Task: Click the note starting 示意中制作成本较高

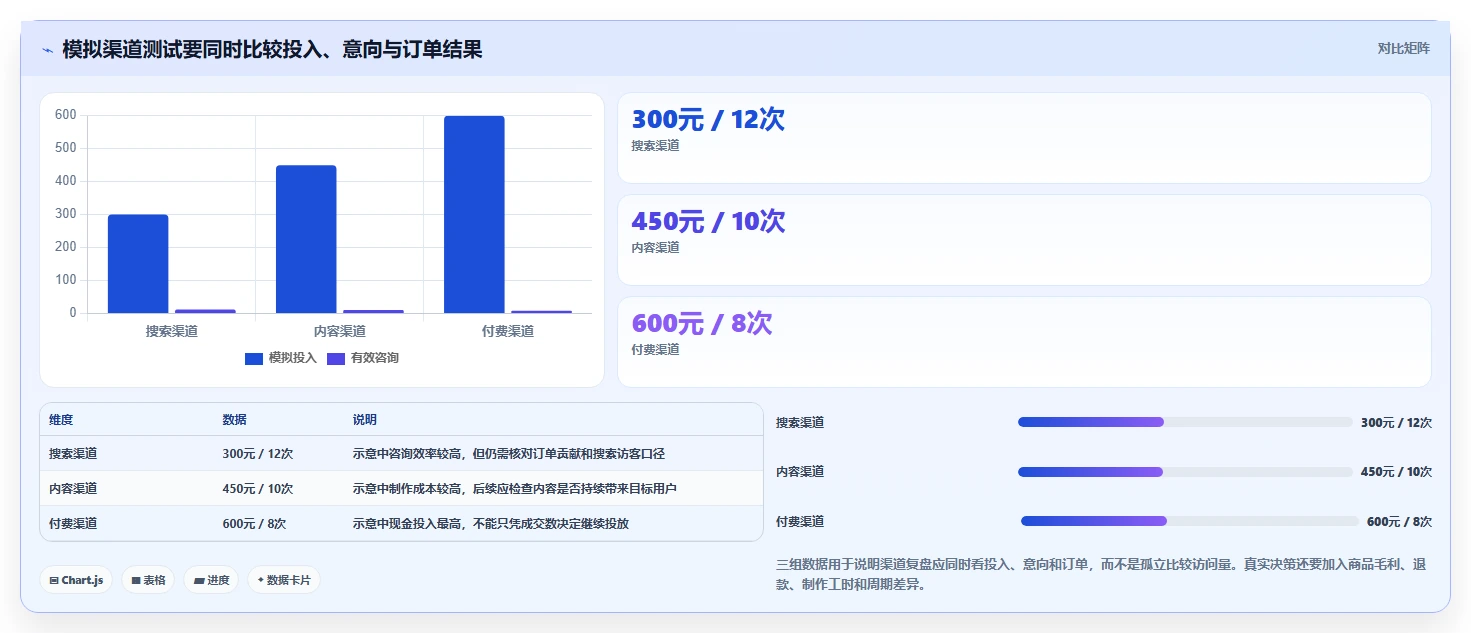Action: [515, 489]
